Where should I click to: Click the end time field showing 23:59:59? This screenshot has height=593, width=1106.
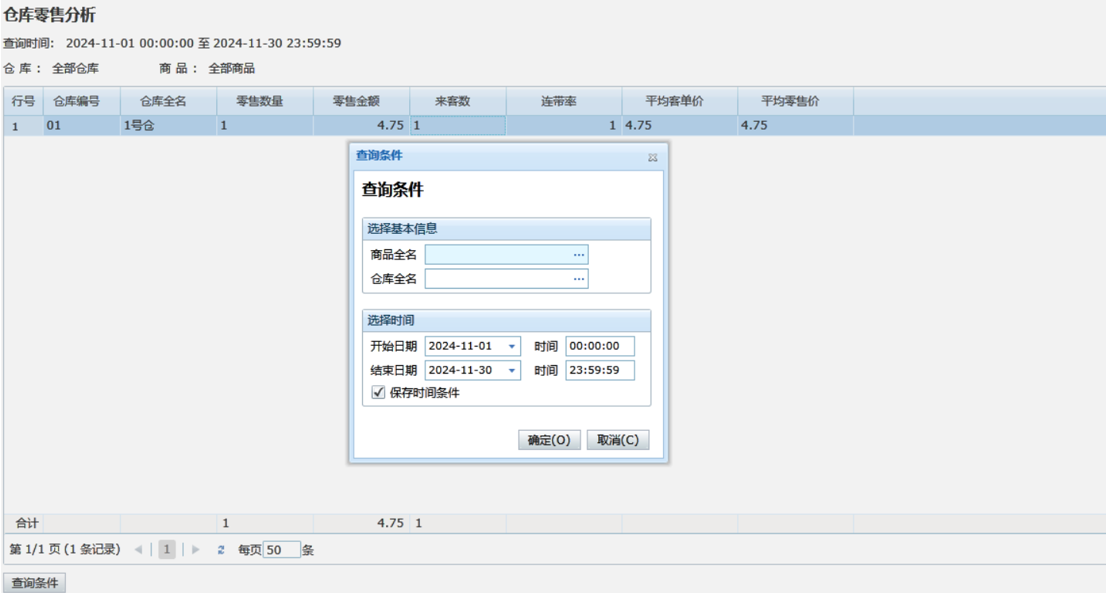(599, 371)
